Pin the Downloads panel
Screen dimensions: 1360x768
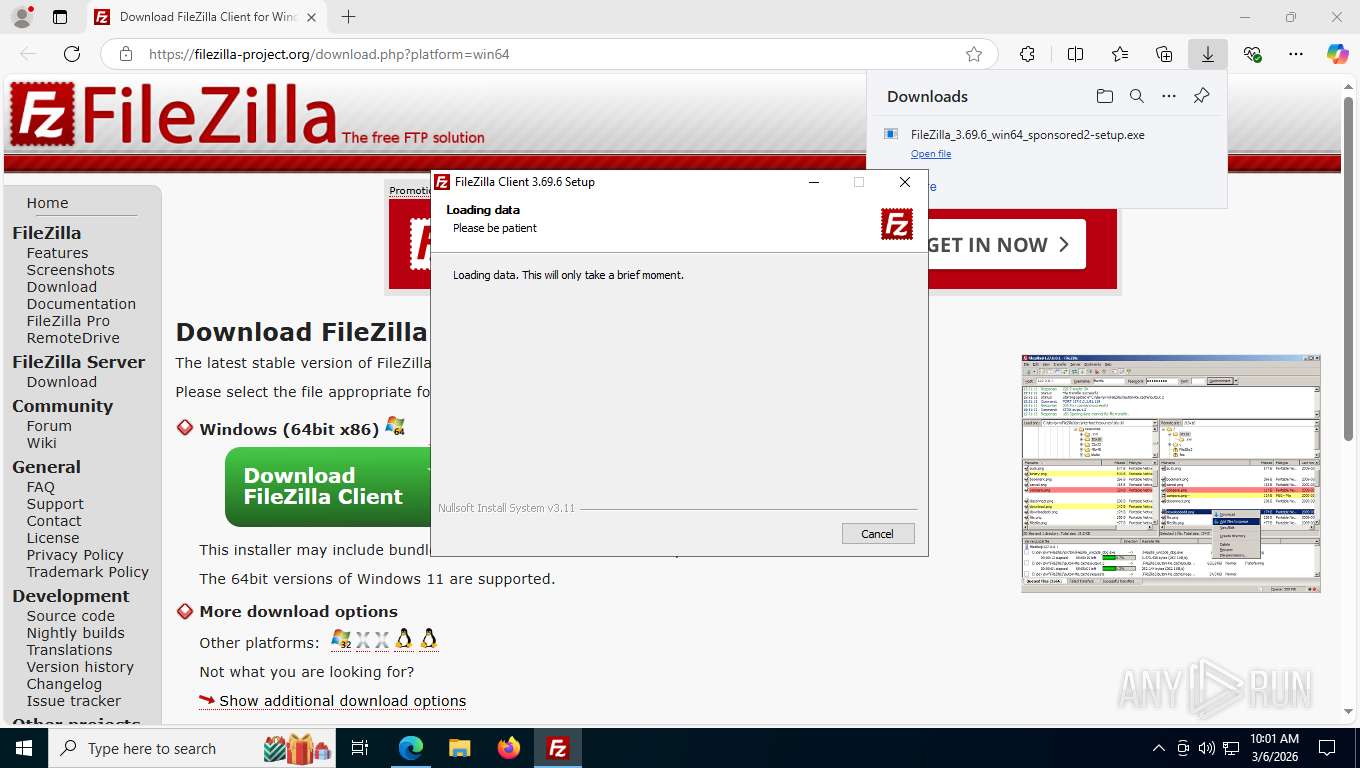[x=1202, y=96]
